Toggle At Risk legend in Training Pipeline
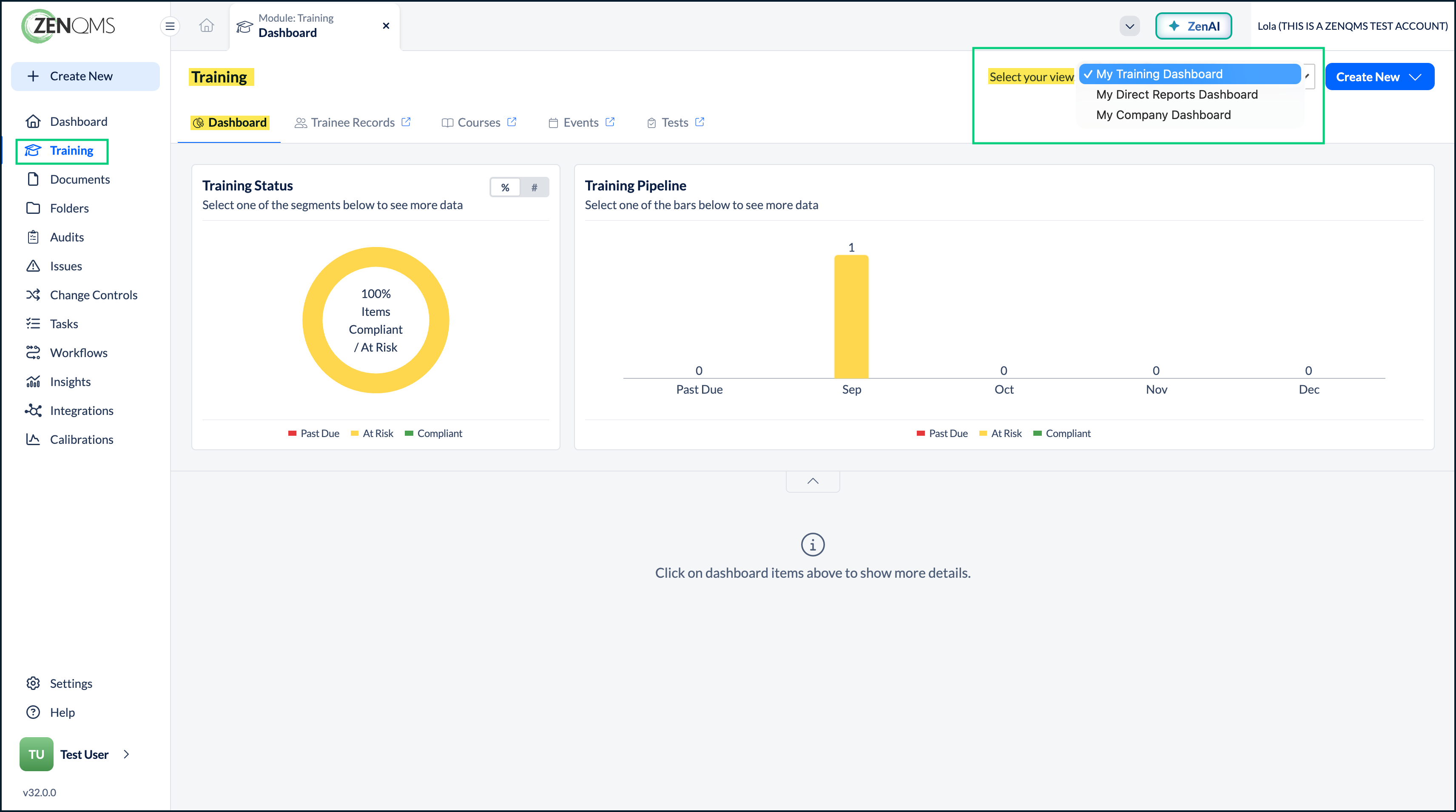 click(1001, 433)
